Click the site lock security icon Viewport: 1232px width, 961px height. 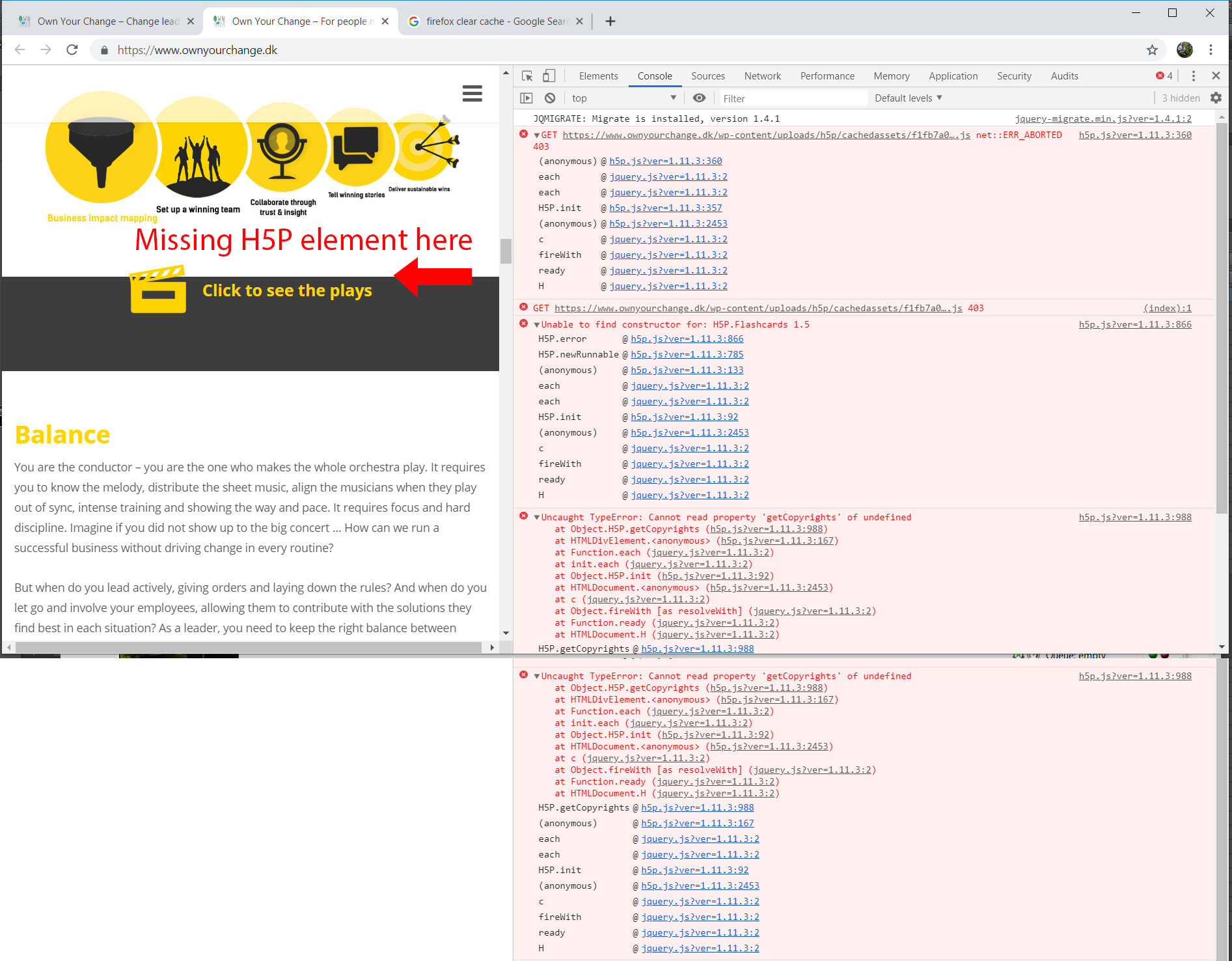pyautogui.click(x=104, y=50)
